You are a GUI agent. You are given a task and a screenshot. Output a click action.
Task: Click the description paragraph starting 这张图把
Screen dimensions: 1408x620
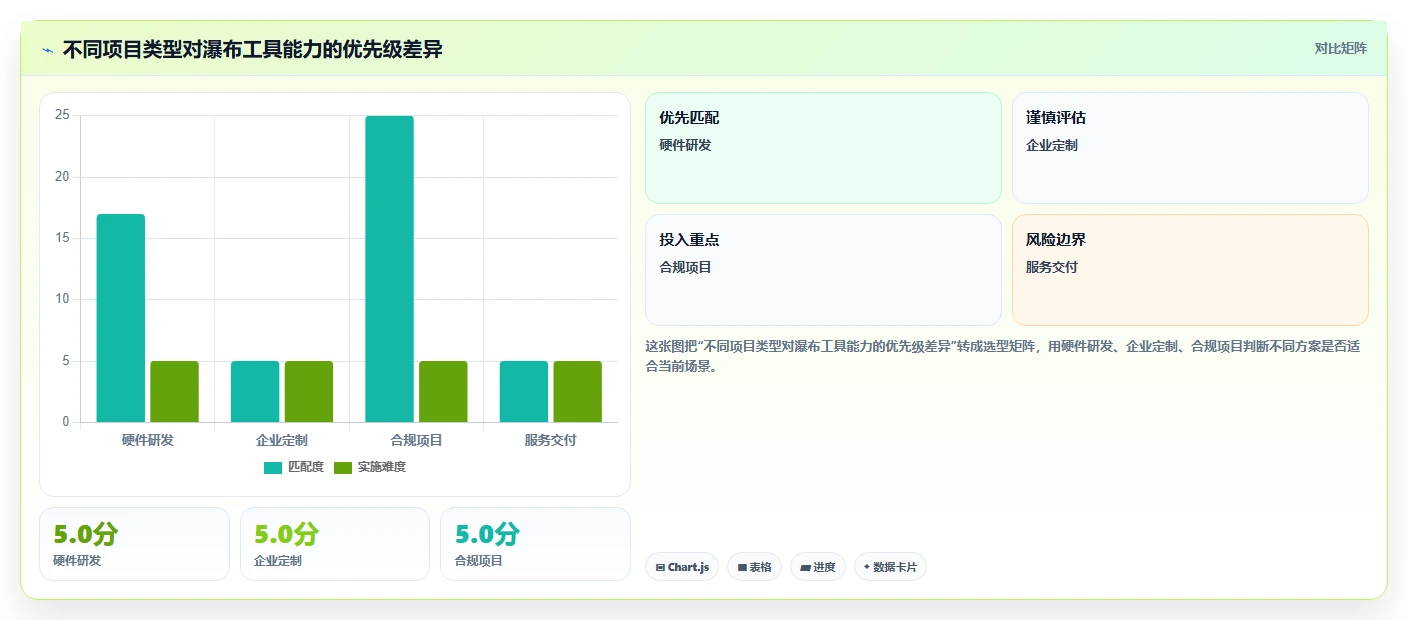pyautogui.click(x=1002, y=356)
